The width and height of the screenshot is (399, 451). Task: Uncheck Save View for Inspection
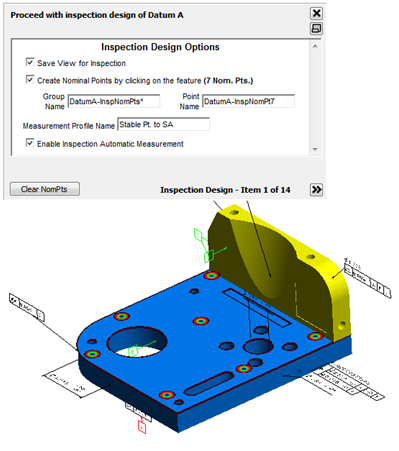30,62
